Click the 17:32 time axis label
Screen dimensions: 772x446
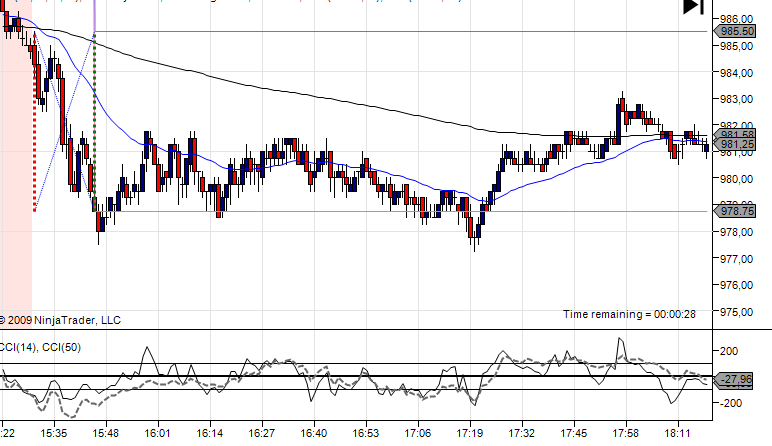522,434
